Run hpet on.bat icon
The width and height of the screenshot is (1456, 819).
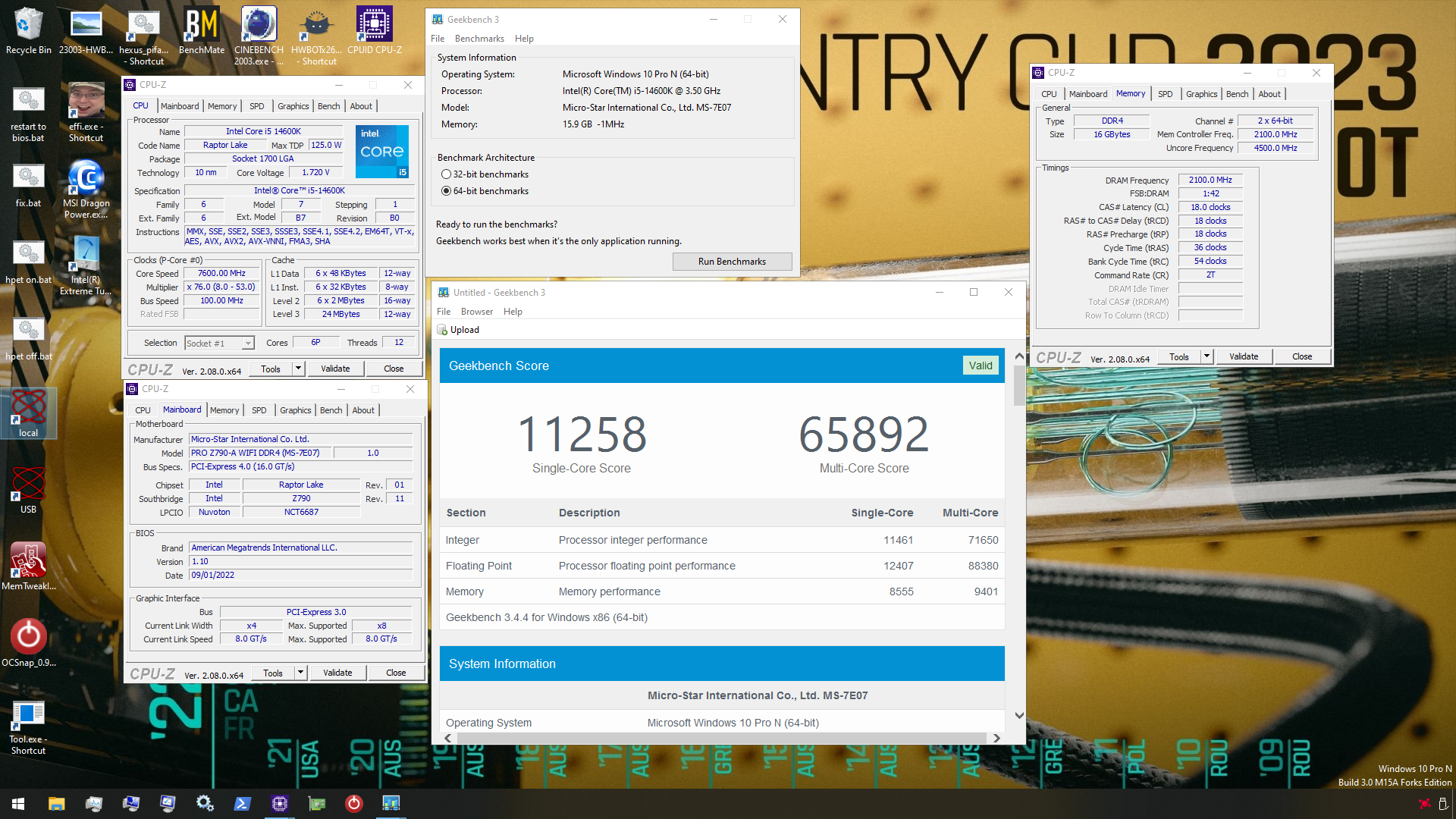click(x=28, y=260)
